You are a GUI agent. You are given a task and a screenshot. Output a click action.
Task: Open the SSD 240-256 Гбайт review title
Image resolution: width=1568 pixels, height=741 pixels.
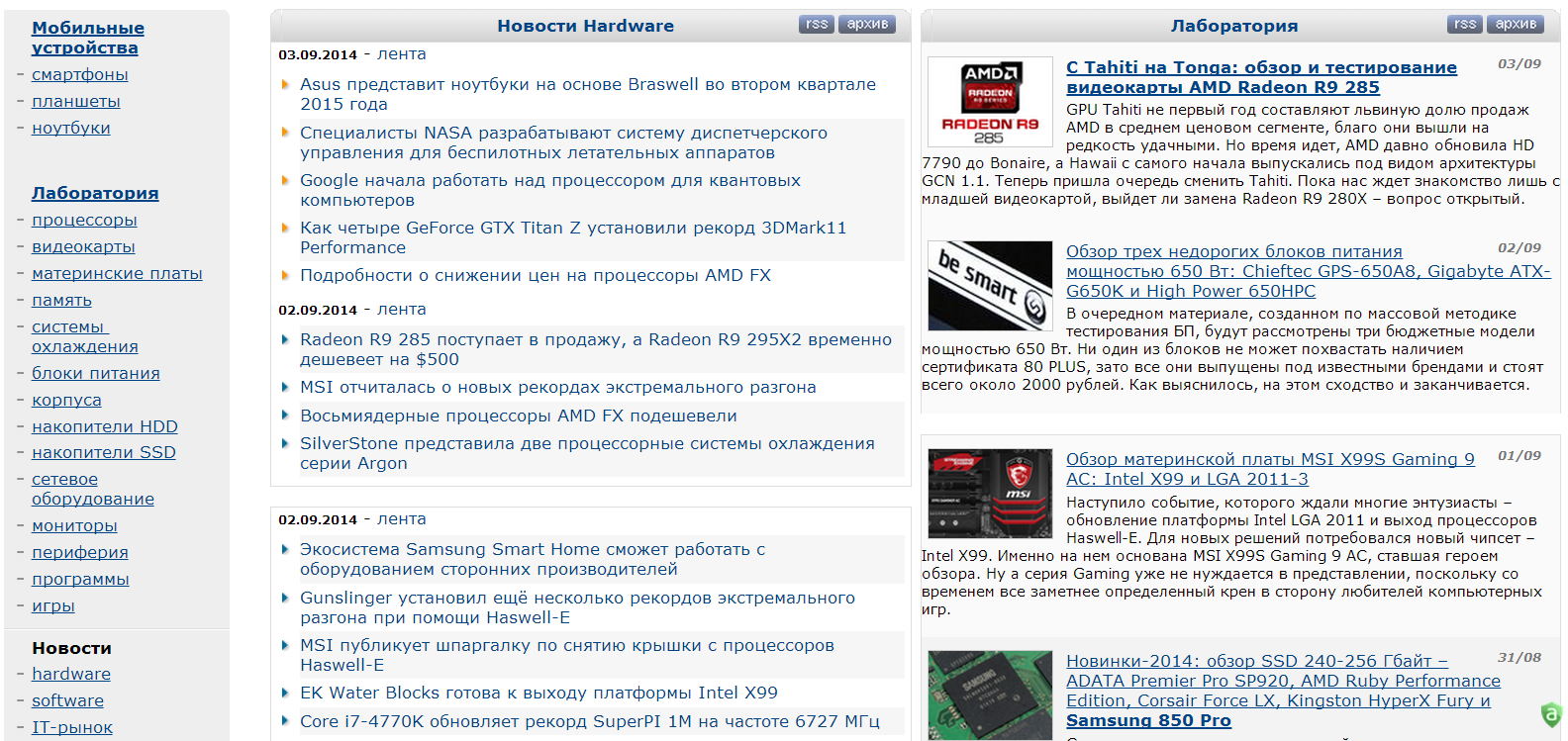[1284, 691]
